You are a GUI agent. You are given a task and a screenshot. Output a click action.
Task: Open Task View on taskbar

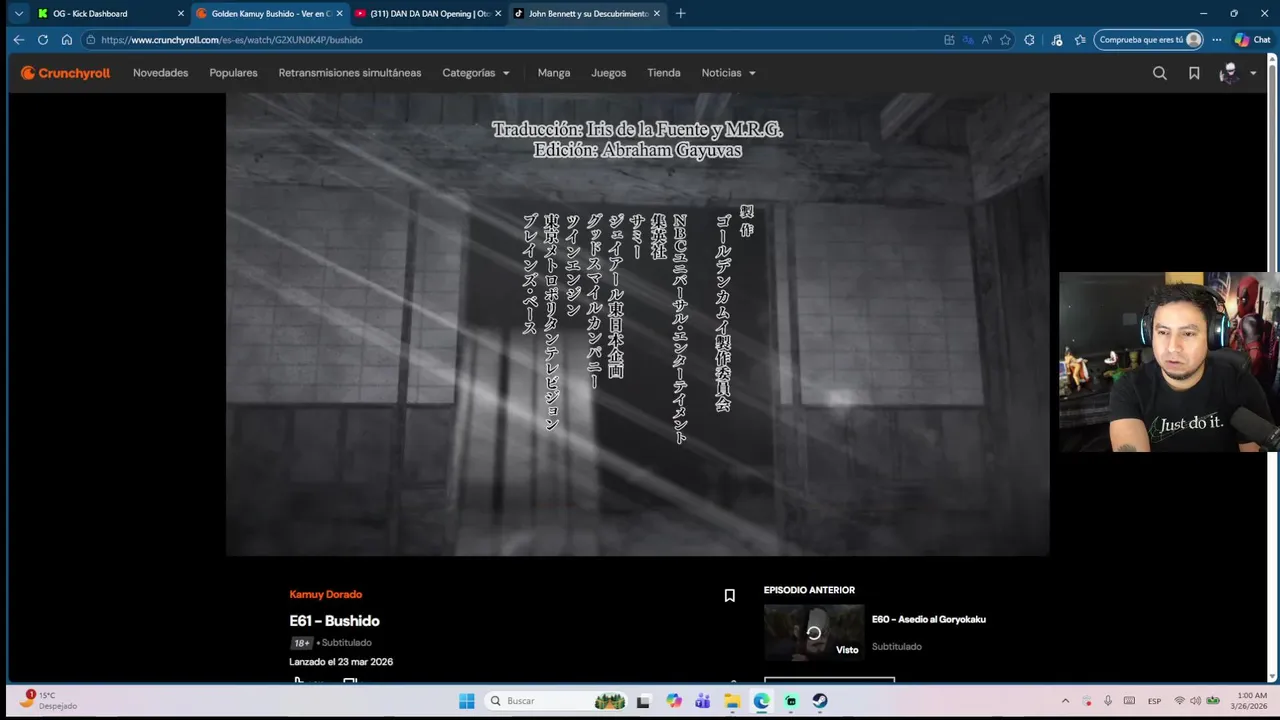point(643,701)
